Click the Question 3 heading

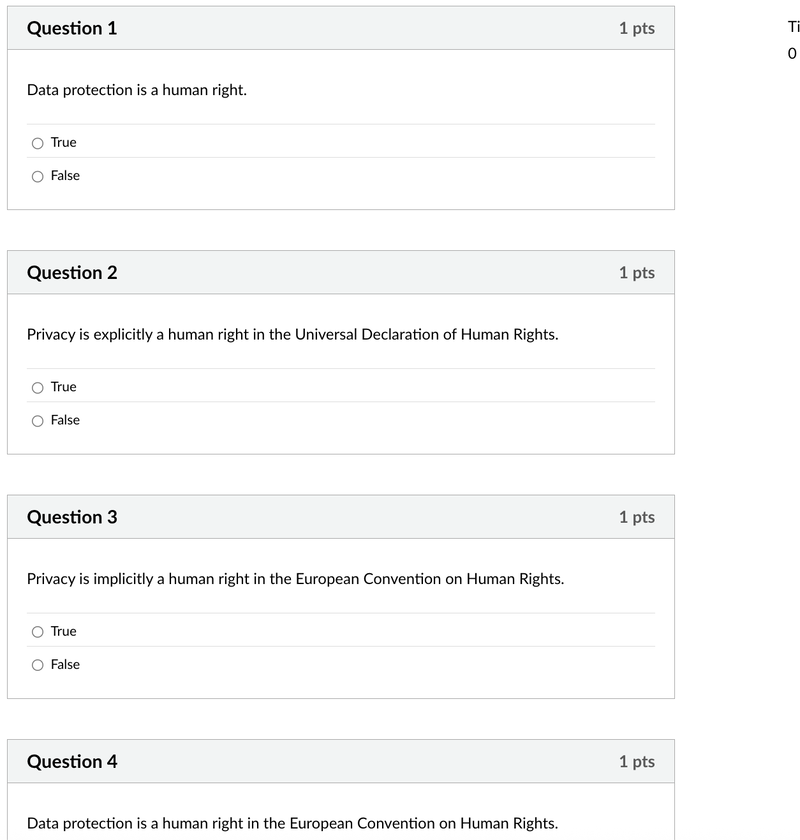tap(72, 517)
